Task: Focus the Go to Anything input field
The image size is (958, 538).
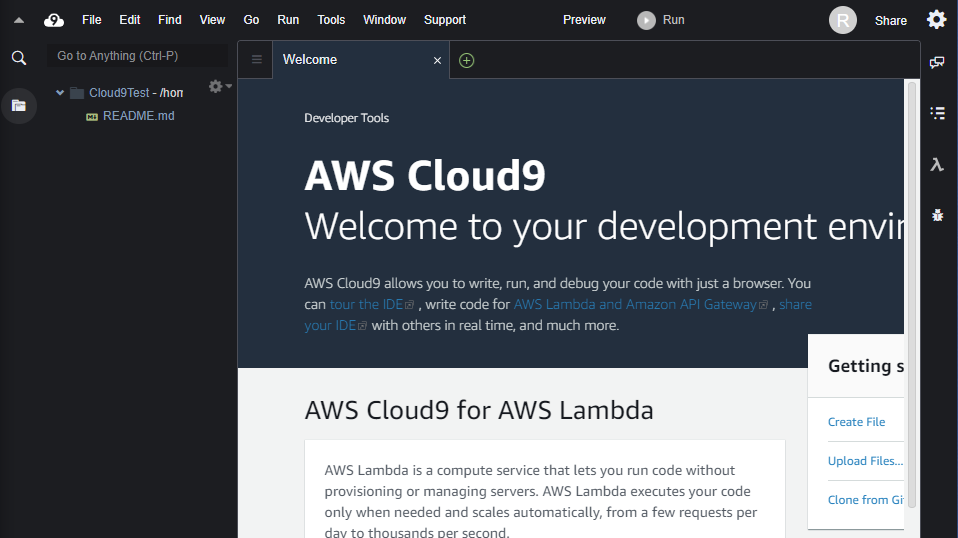Action: coord(137,56)
